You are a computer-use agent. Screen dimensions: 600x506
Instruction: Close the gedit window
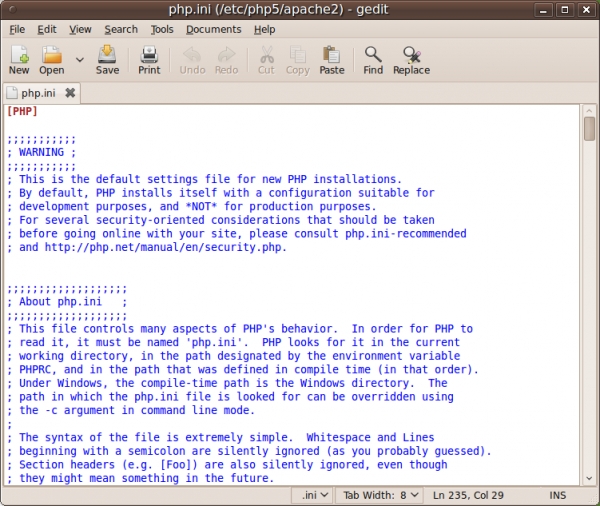click(586, 10)
